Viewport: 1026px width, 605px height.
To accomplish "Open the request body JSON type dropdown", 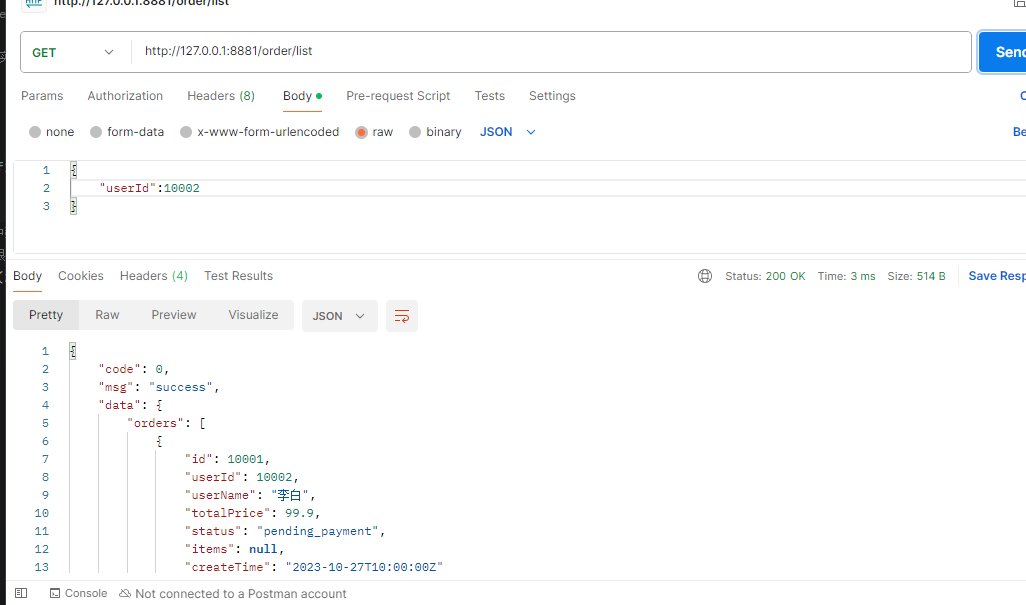I will (x=508, y=132).
